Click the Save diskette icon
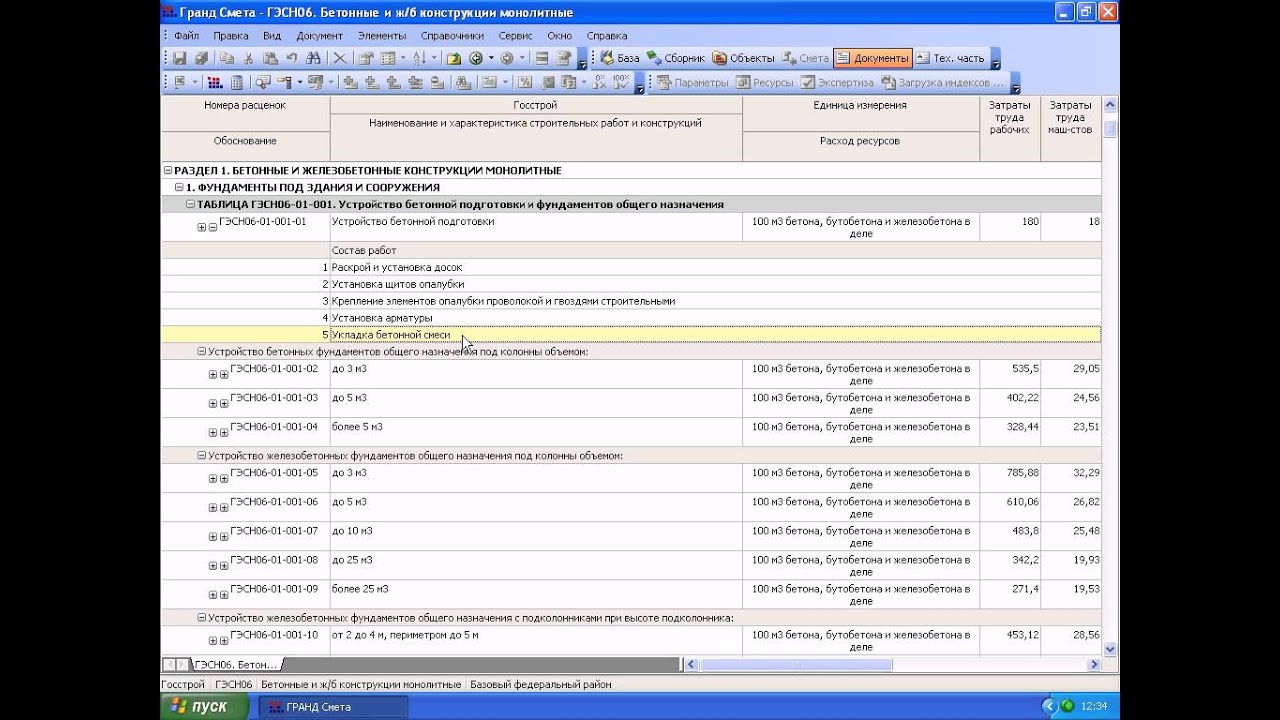Viewport: 1280px width, 720px height. tap(180, 58)
